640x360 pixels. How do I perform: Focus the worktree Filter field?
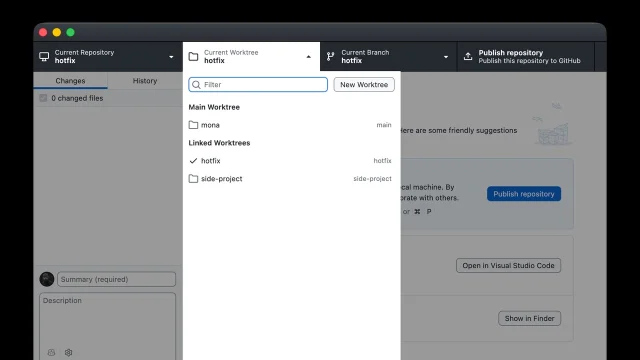[x=258, y=84]
